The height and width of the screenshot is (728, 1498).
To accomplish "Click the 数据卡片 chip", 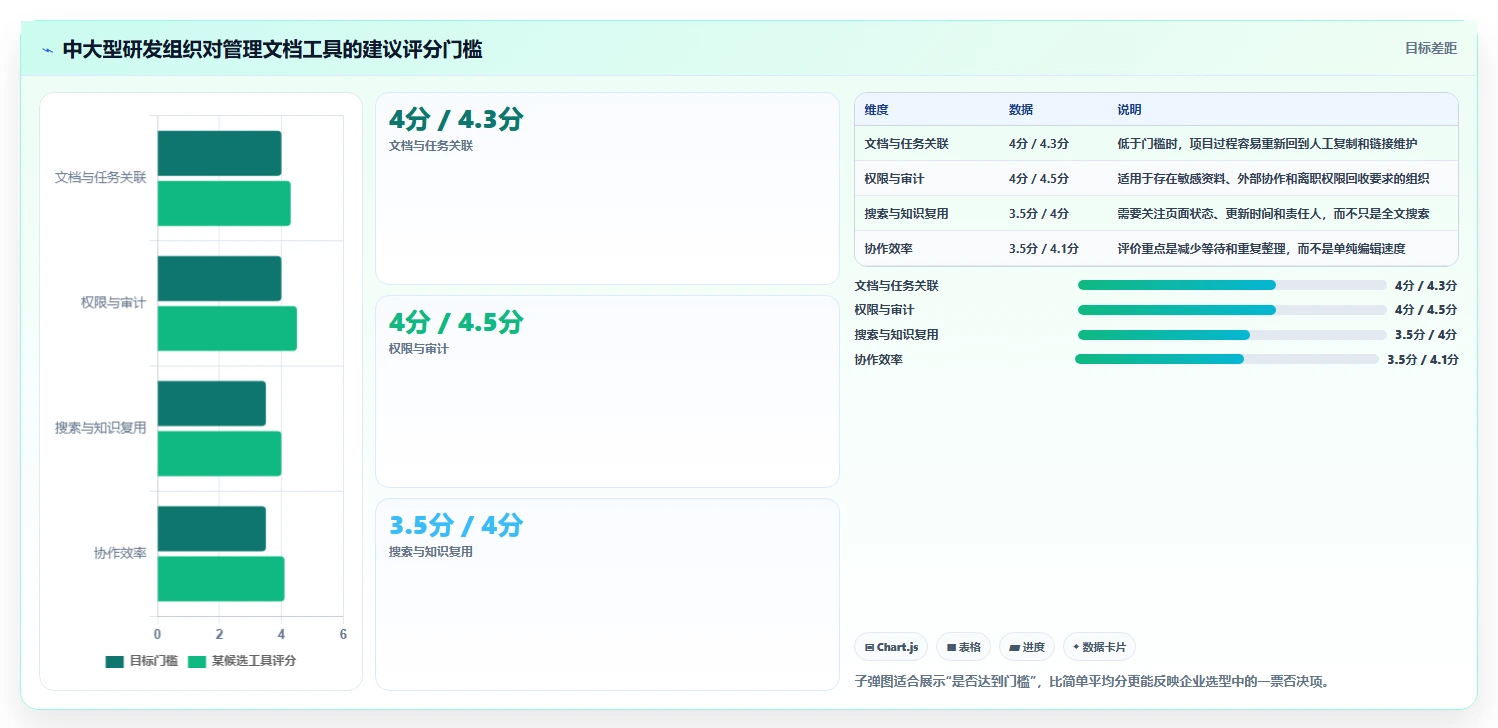I will pyautogui.click(x=1099, y=647).
